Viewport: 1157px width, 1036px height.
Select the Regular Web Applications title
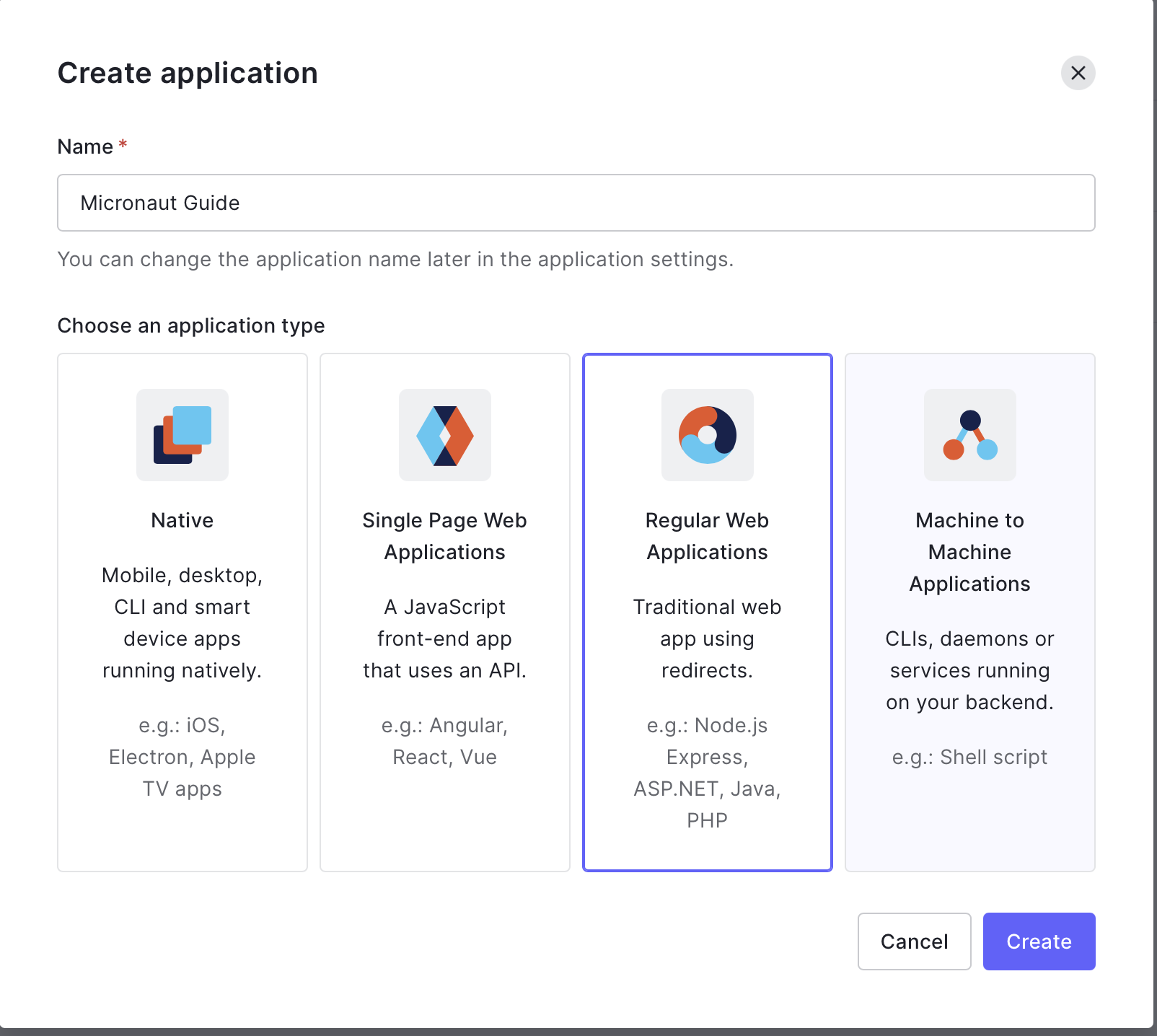click(x=708, y=536)
